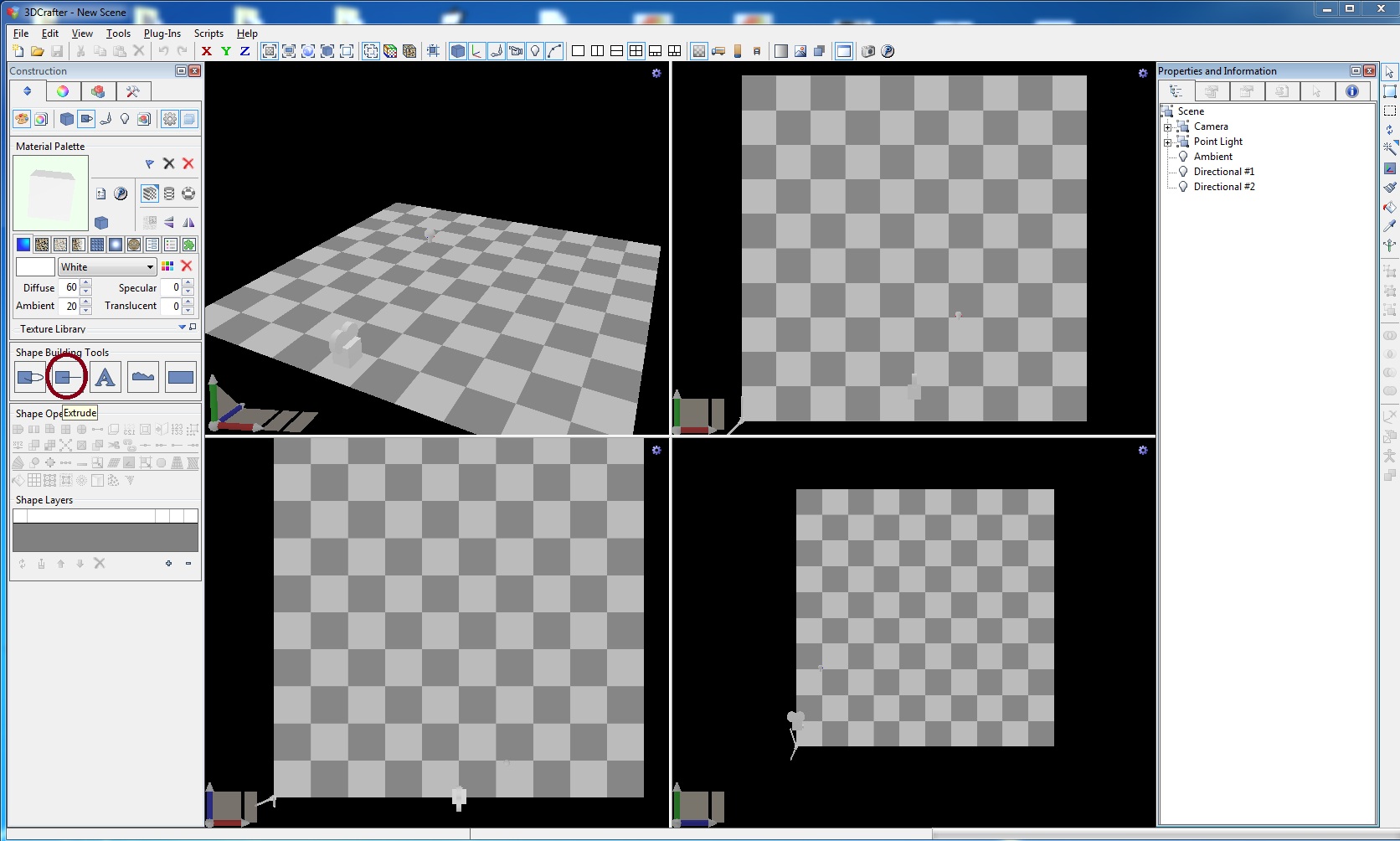Open the Edit menu

50,34
